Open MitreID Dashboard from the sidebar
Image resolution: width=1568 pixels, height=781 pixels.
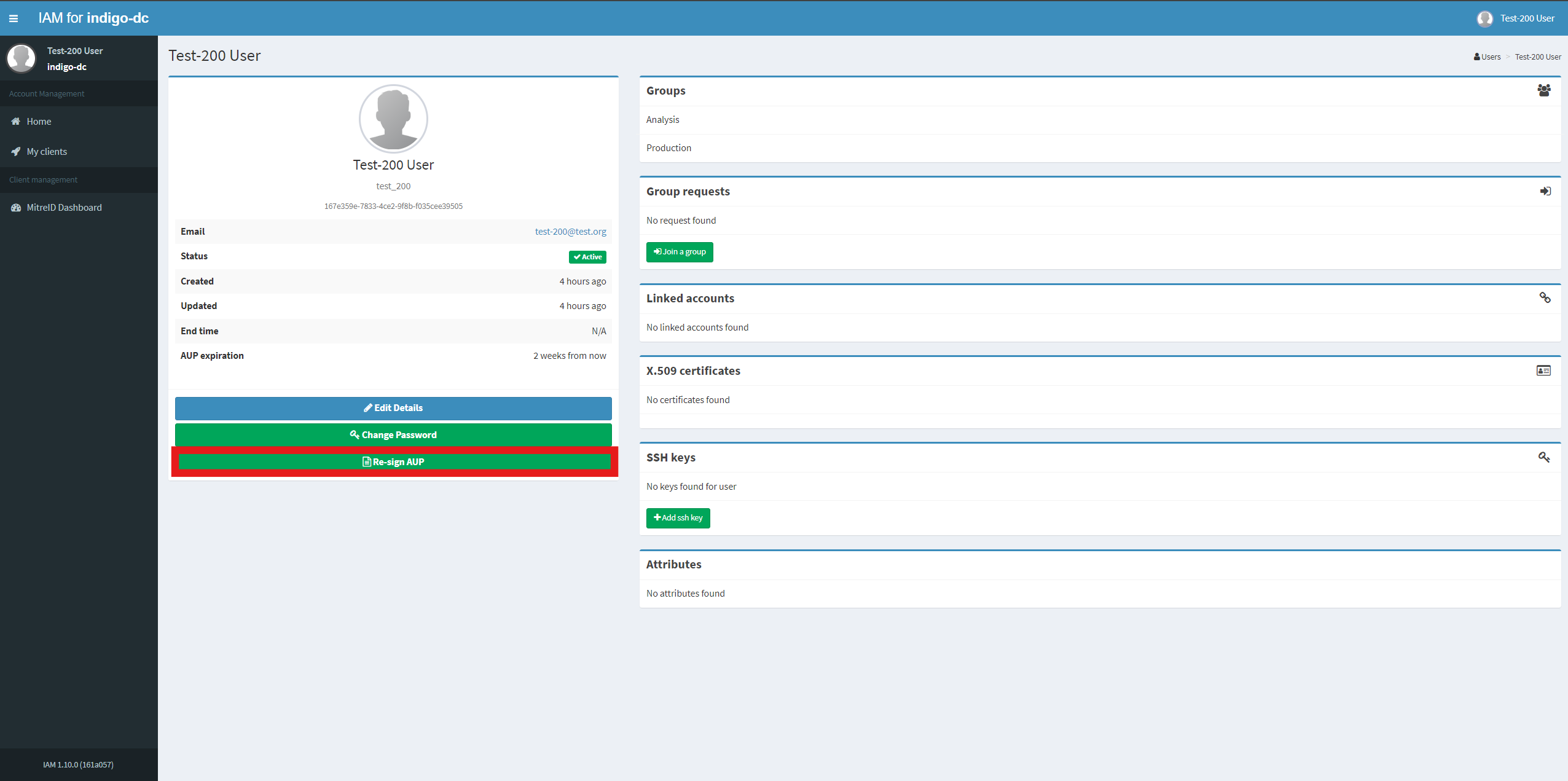[64, 208]
